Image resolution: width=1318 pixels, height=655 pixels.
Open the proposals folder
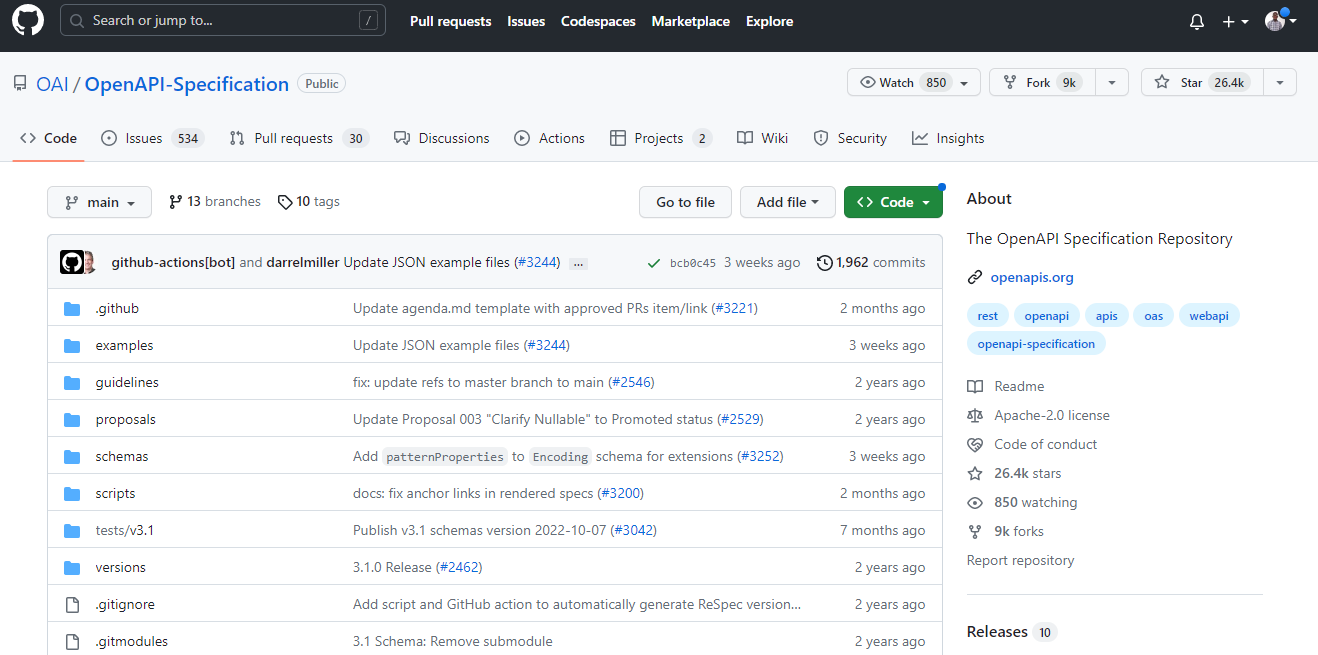pos(125,419)
